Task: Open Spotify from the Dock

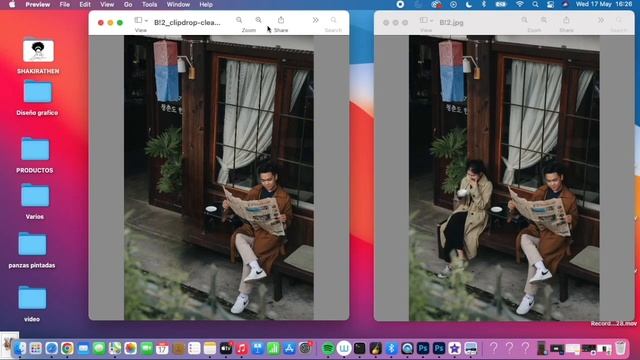Action: (x=328, y=348)
